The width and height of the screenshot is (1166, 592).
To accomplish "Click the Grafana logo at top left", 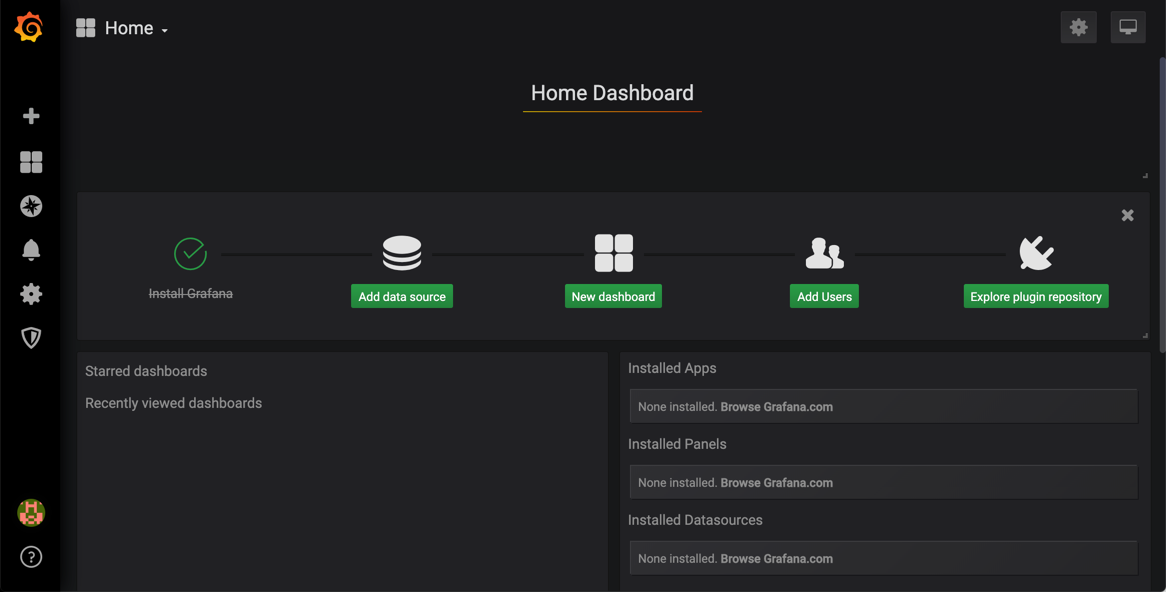I will [x=29, y=27].
